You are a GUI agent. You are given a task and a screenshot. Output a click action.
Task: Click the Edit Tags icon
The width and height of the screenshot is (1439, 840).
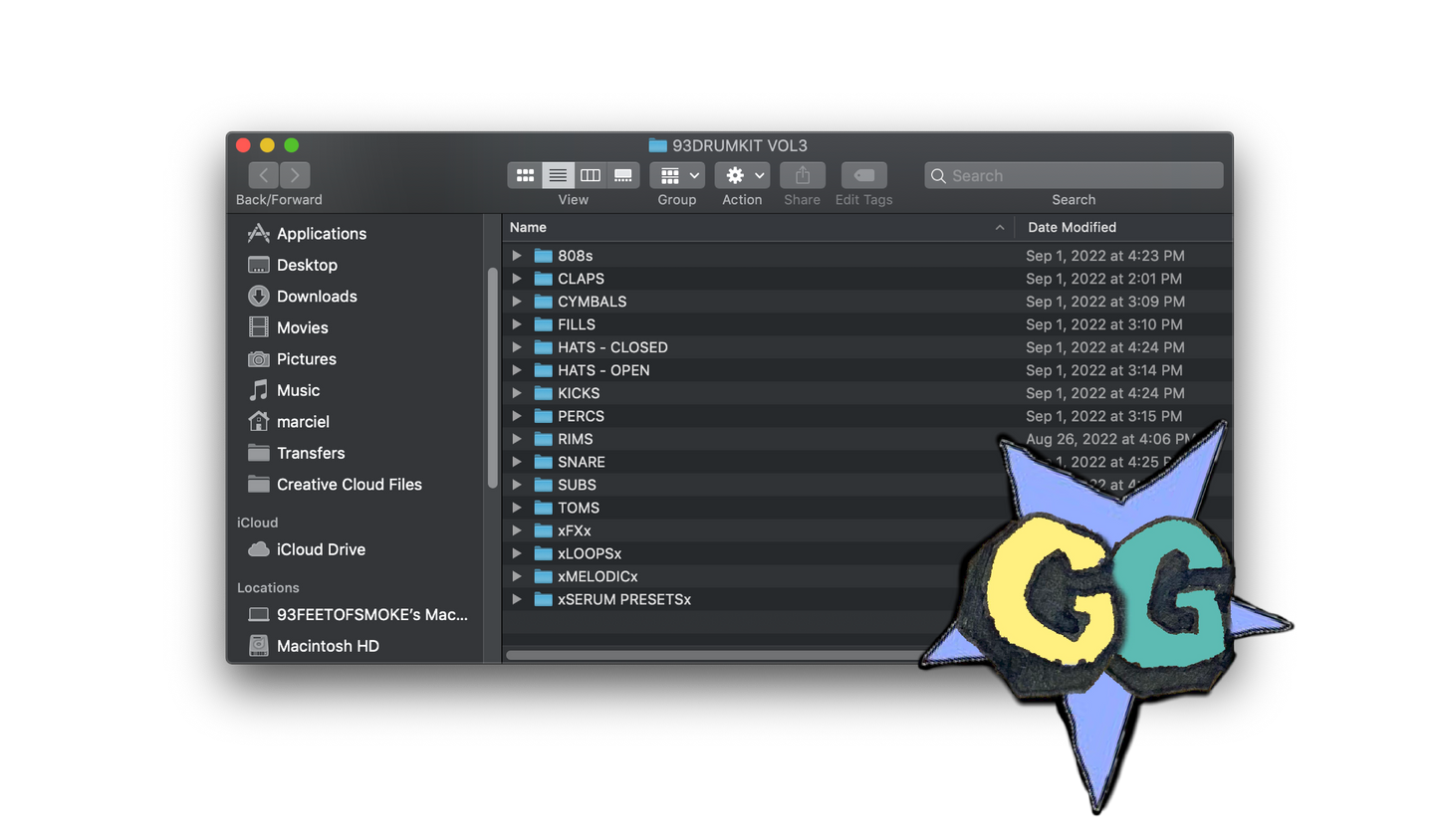863,175
